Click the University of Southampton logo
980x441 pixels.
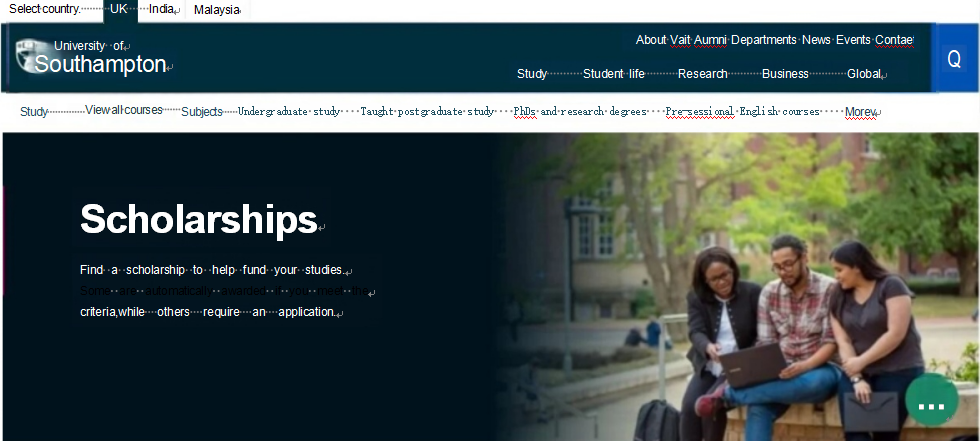[x=92, y=57]
